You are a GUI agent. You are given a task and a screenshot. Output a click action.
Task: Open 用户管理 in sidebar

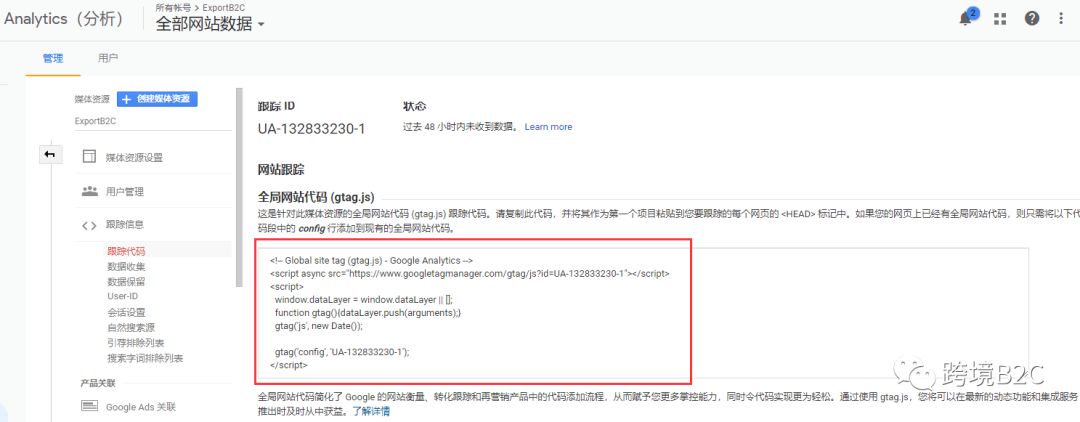(125, 191)
